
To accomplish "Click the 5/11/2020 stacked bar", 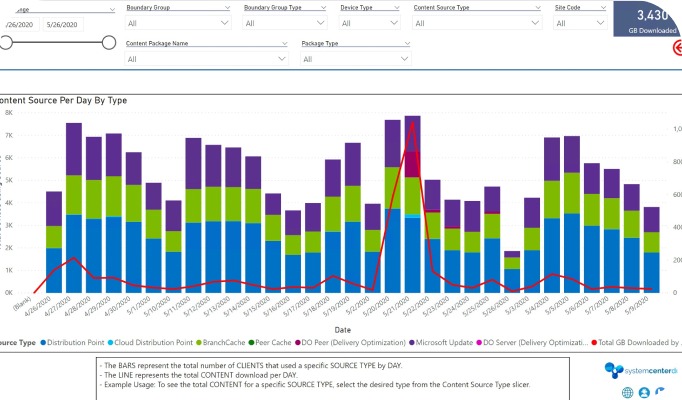I will [194, 216].
